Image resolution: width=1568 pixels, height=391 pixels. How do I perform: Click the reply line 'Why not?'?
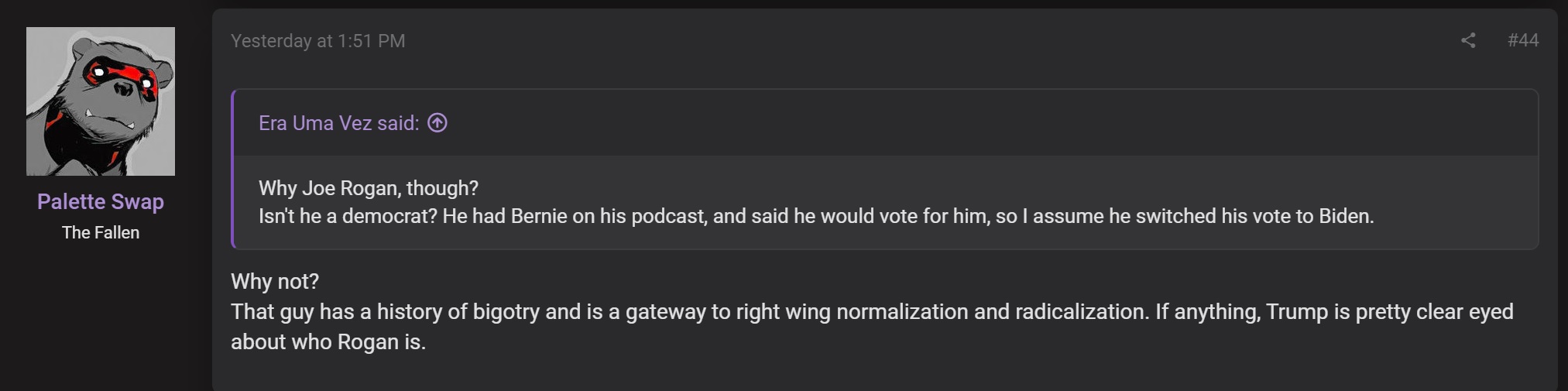[x=275, y=282]
